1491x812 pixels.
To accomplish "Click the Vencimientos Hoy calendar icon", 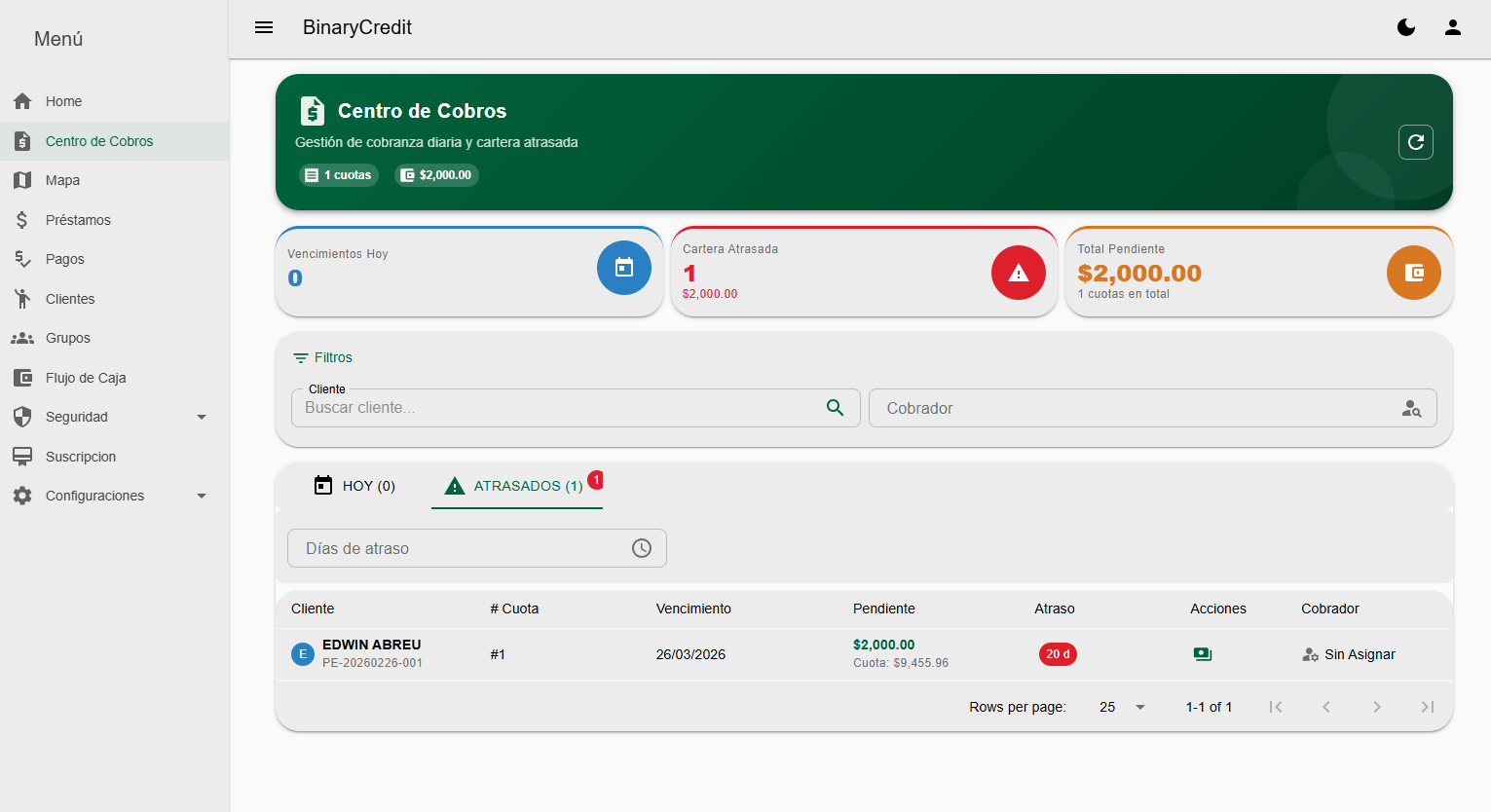I will [x=624, y=268].
